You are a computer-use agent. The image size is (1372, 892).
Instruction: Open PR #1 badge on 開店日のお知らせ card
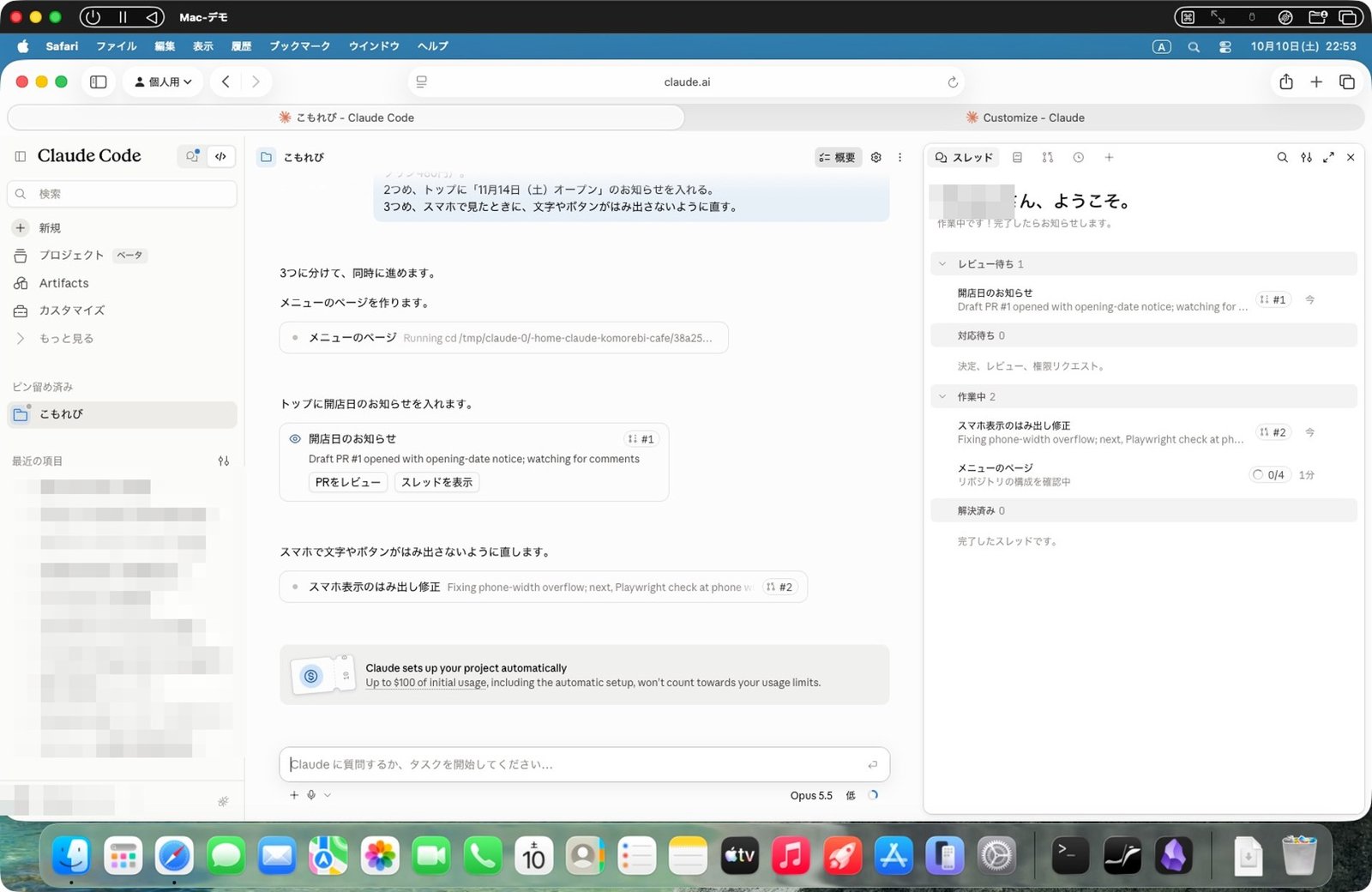641,439
